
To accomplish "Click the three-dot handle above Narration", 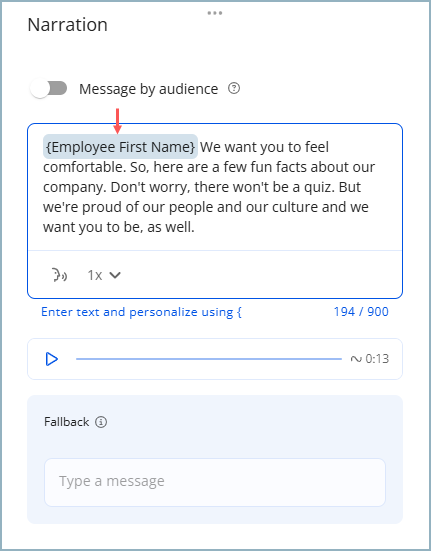I will [215, 13].
